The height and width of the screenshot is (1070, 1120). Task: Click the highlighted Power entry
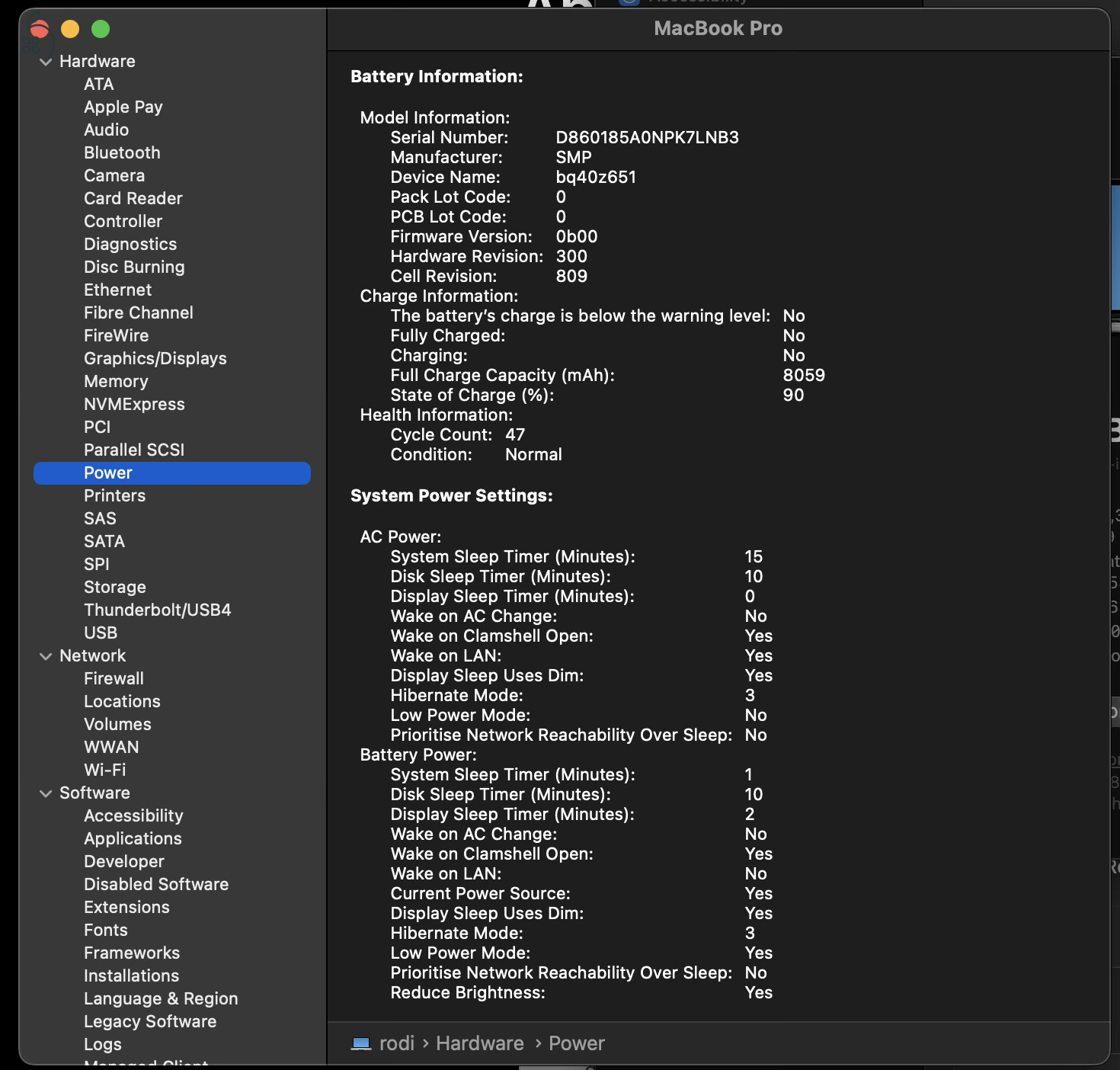pyautogui.click(x=172, y=473)
